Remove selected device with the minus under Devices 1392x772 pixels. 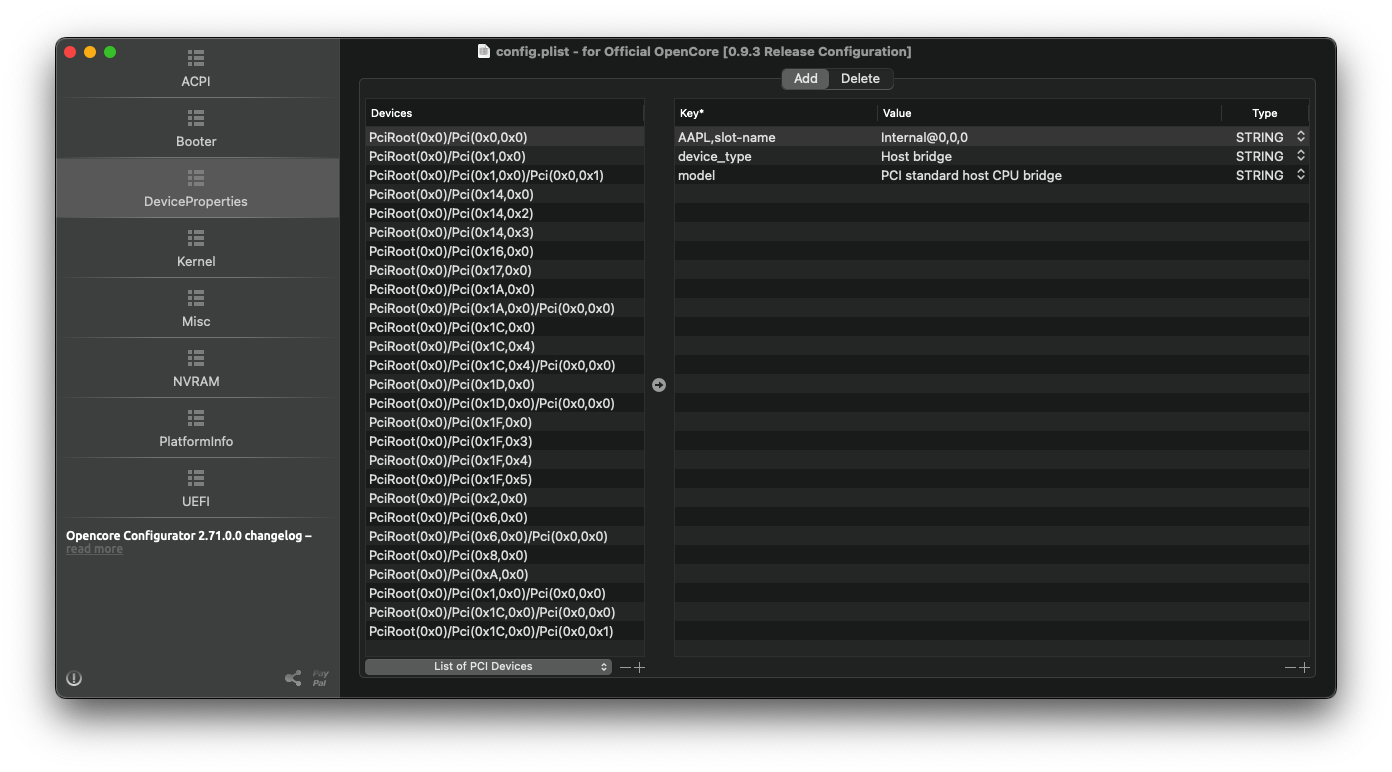[x=625, y=667]
